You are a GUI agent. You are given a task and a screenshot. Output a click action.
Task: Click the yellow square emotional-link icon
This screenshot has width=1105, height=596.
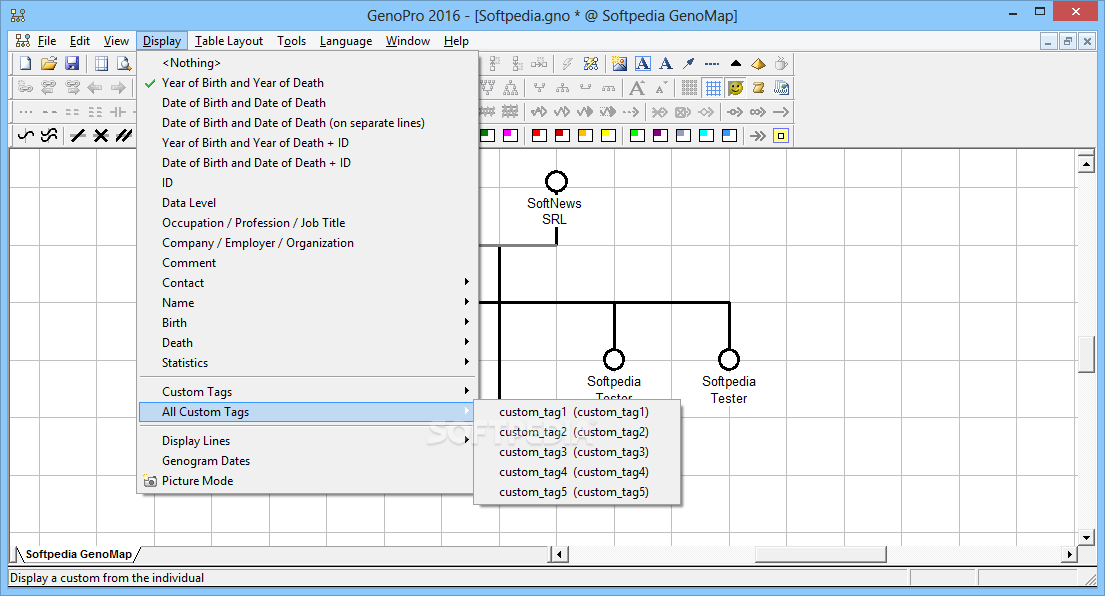[781, 135]
